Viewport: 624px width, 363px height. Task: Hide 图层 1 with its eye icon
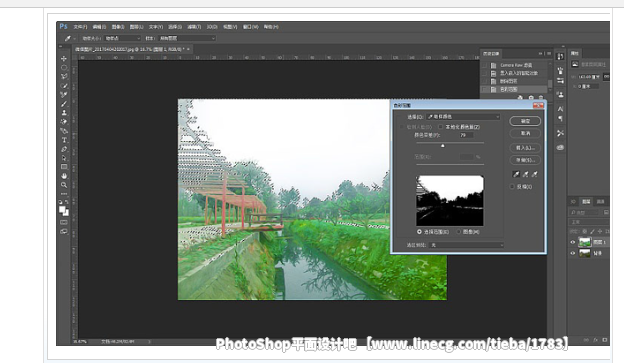(573, 242)
